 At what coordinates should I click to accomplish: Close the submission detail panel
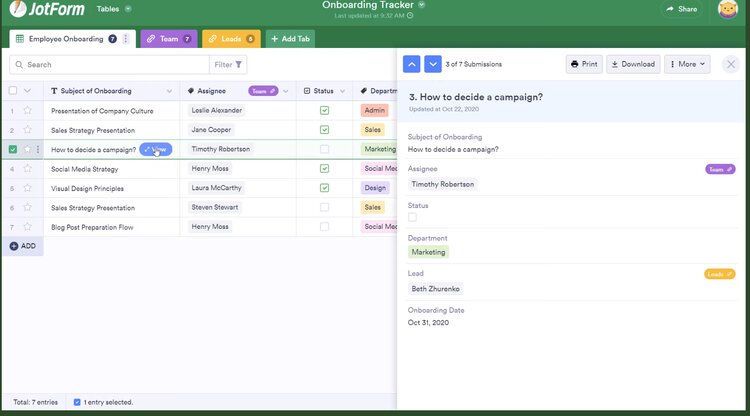pyautogui.click(x=731, y=64)
